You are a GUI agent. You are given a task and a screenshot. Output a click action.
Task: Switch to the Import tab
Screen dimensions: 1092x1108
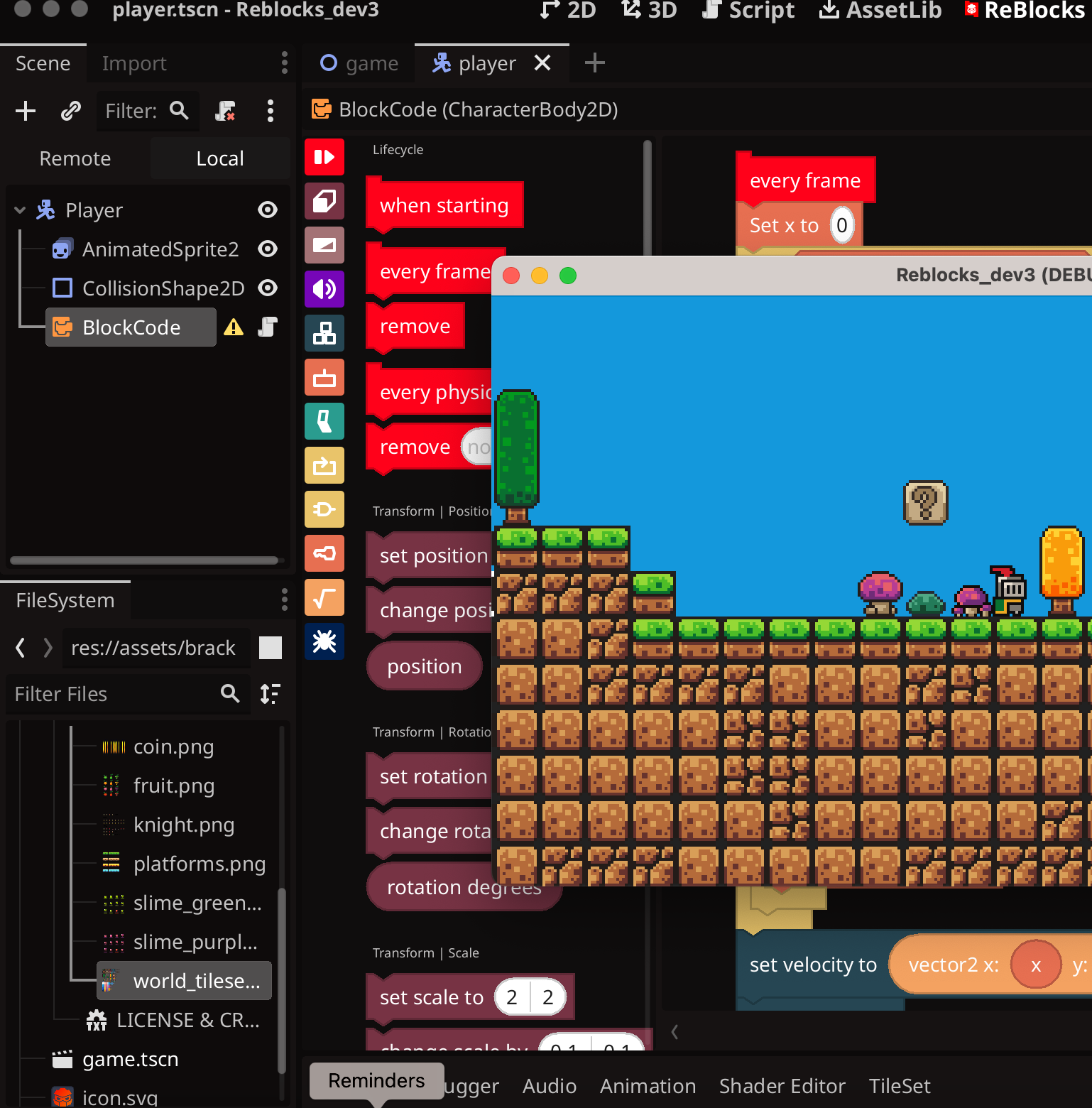coord(133,63)
